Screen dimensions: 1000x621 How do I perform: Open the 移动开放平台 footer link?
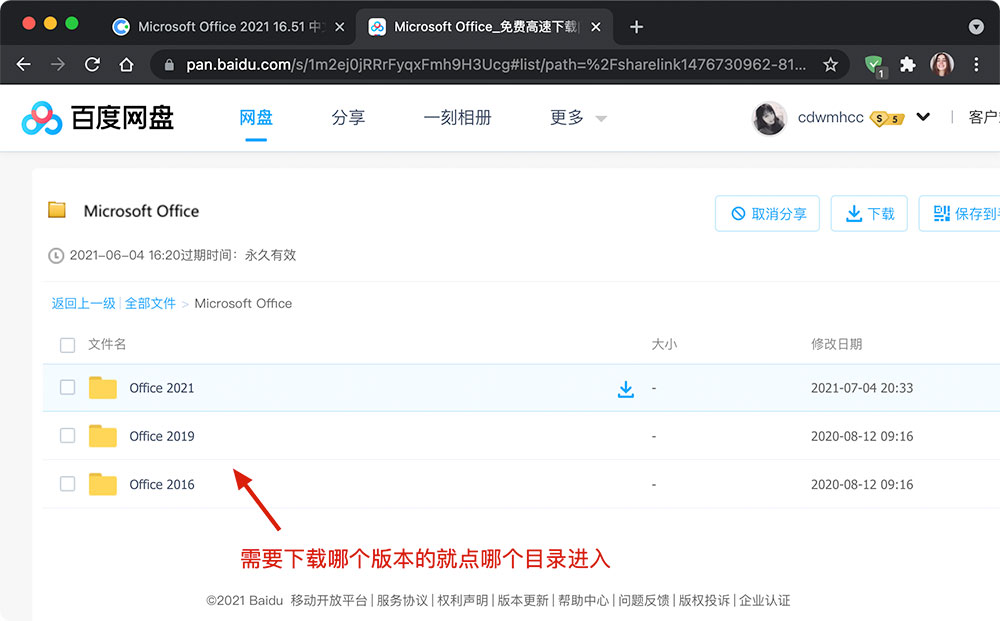pos(329,601)
